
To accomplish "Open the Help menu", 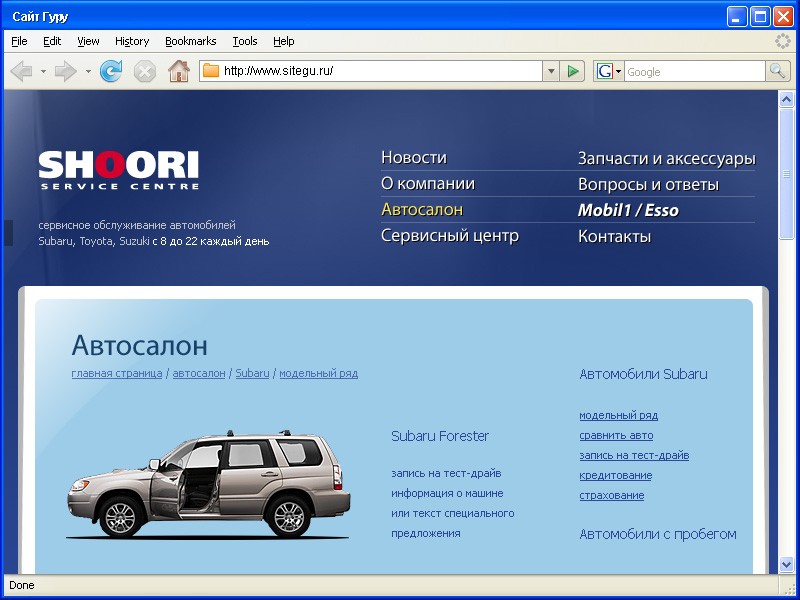I will click(x=284, y=41).
